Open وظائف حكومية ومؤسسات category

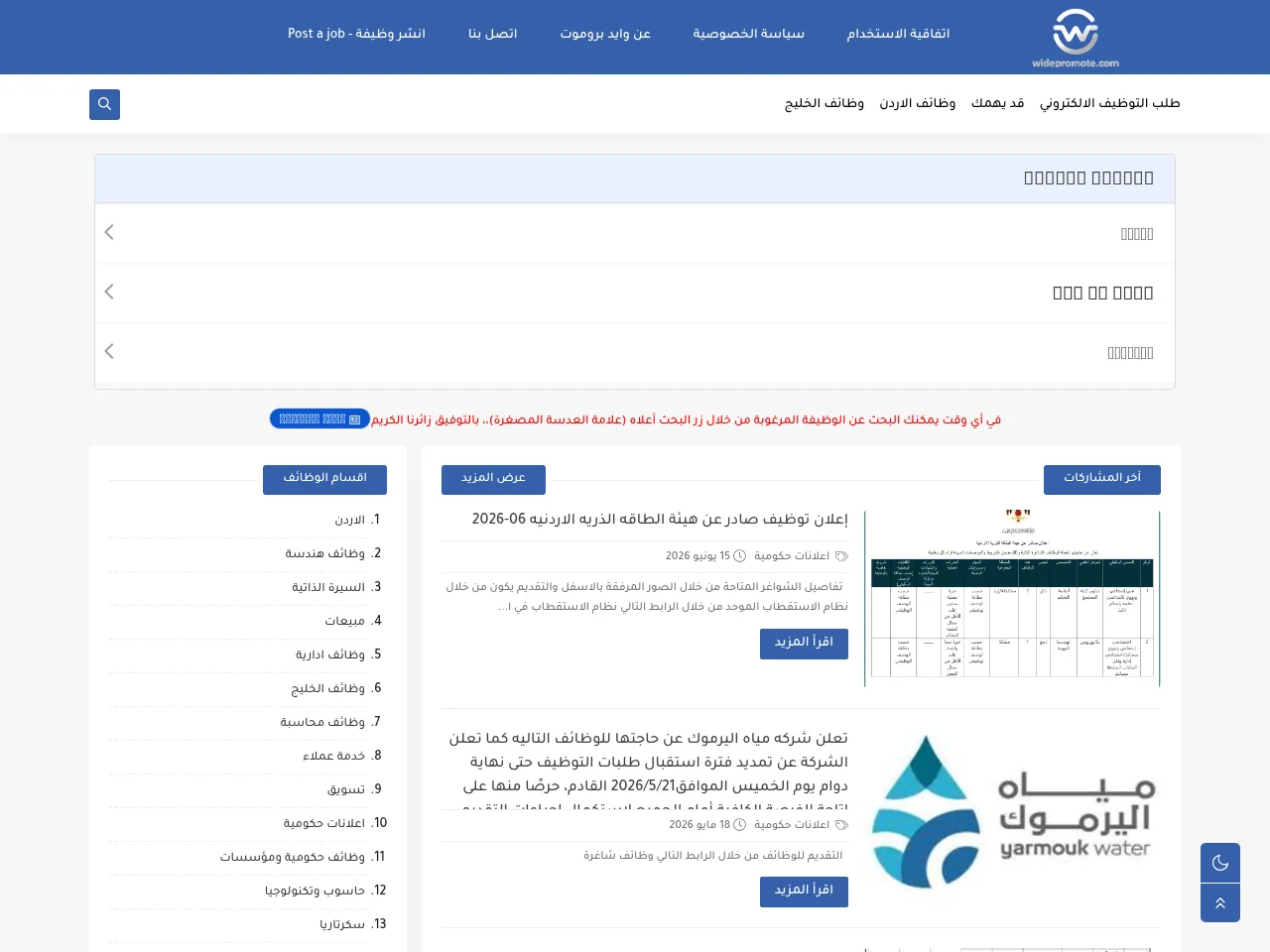point(293,858)
